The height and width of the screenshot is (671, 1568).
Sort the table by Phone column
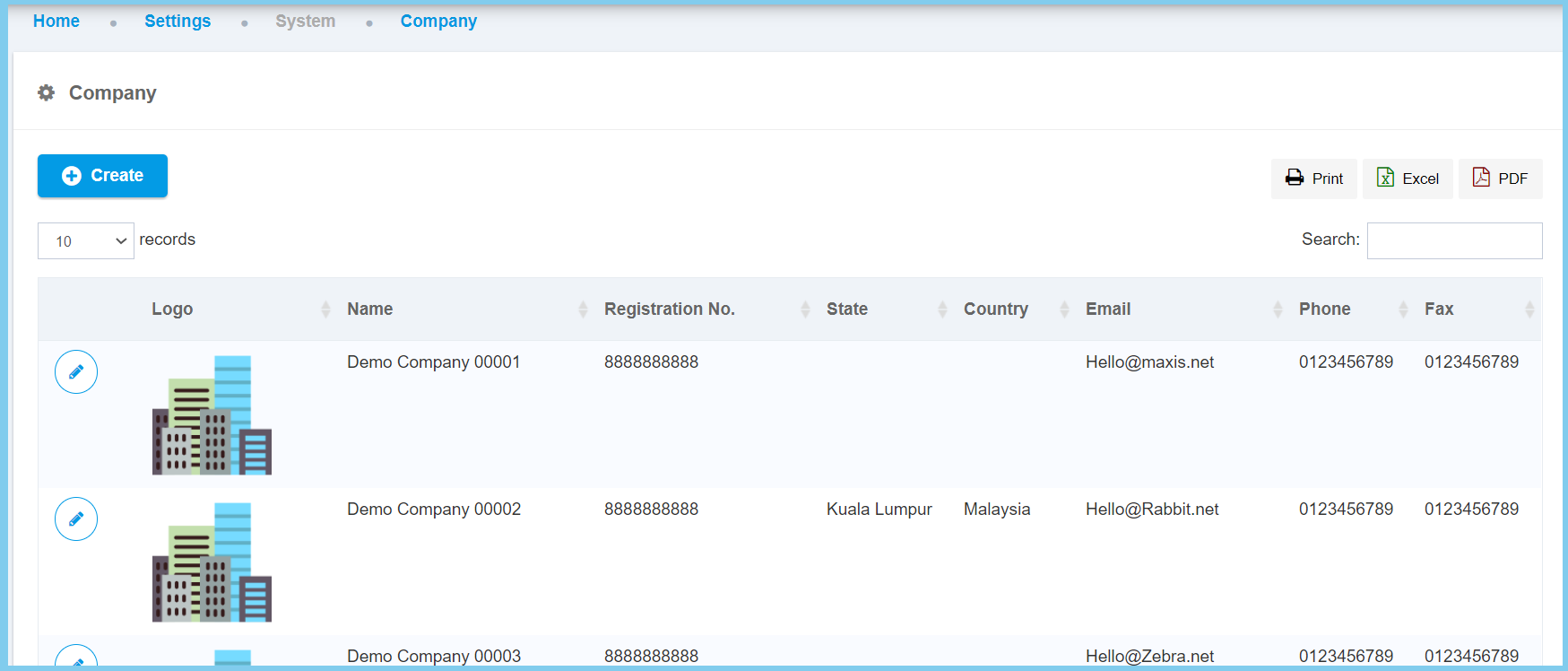(x=1324, y=309)
